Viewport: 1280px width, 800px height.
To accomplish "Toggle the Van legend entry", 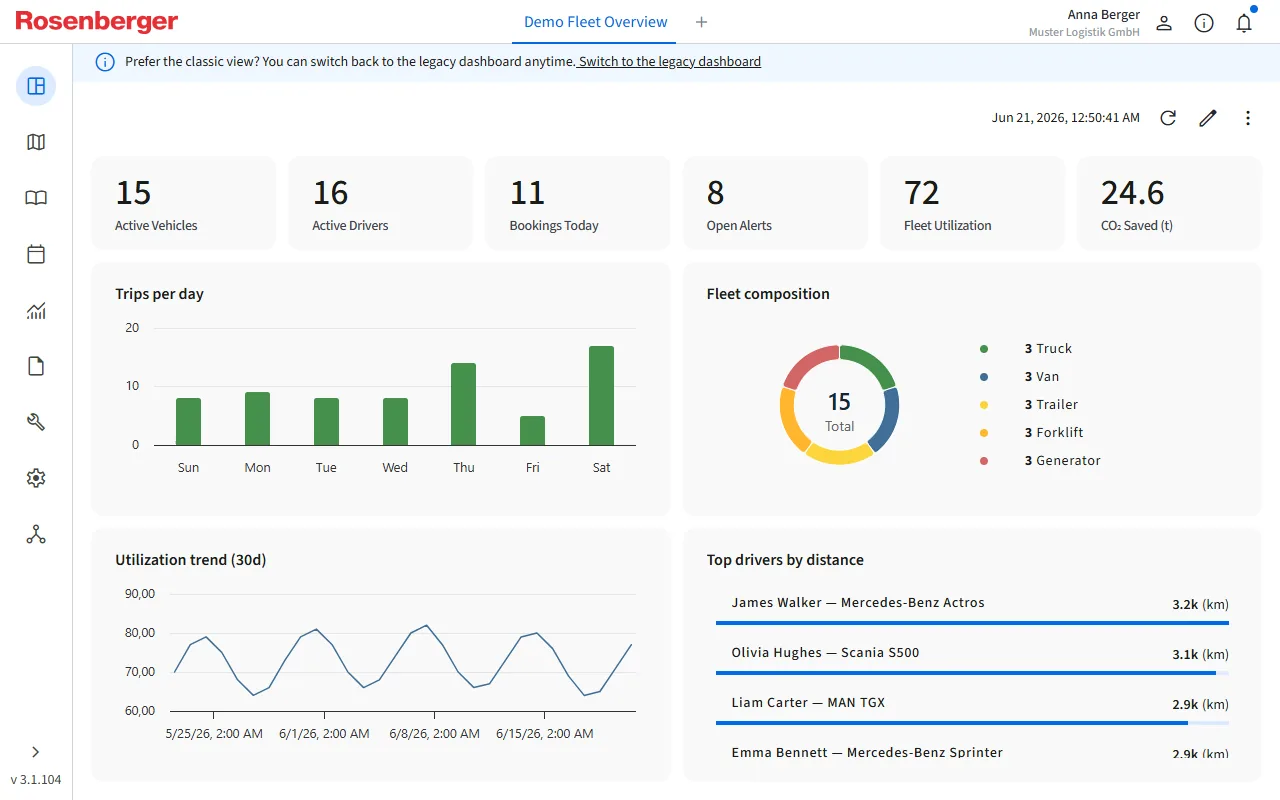I will click(1020, 377).
